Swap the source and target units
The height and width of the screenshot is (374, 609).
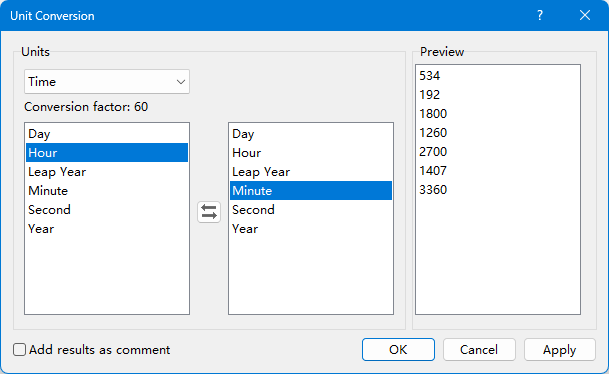coord(209,212)
